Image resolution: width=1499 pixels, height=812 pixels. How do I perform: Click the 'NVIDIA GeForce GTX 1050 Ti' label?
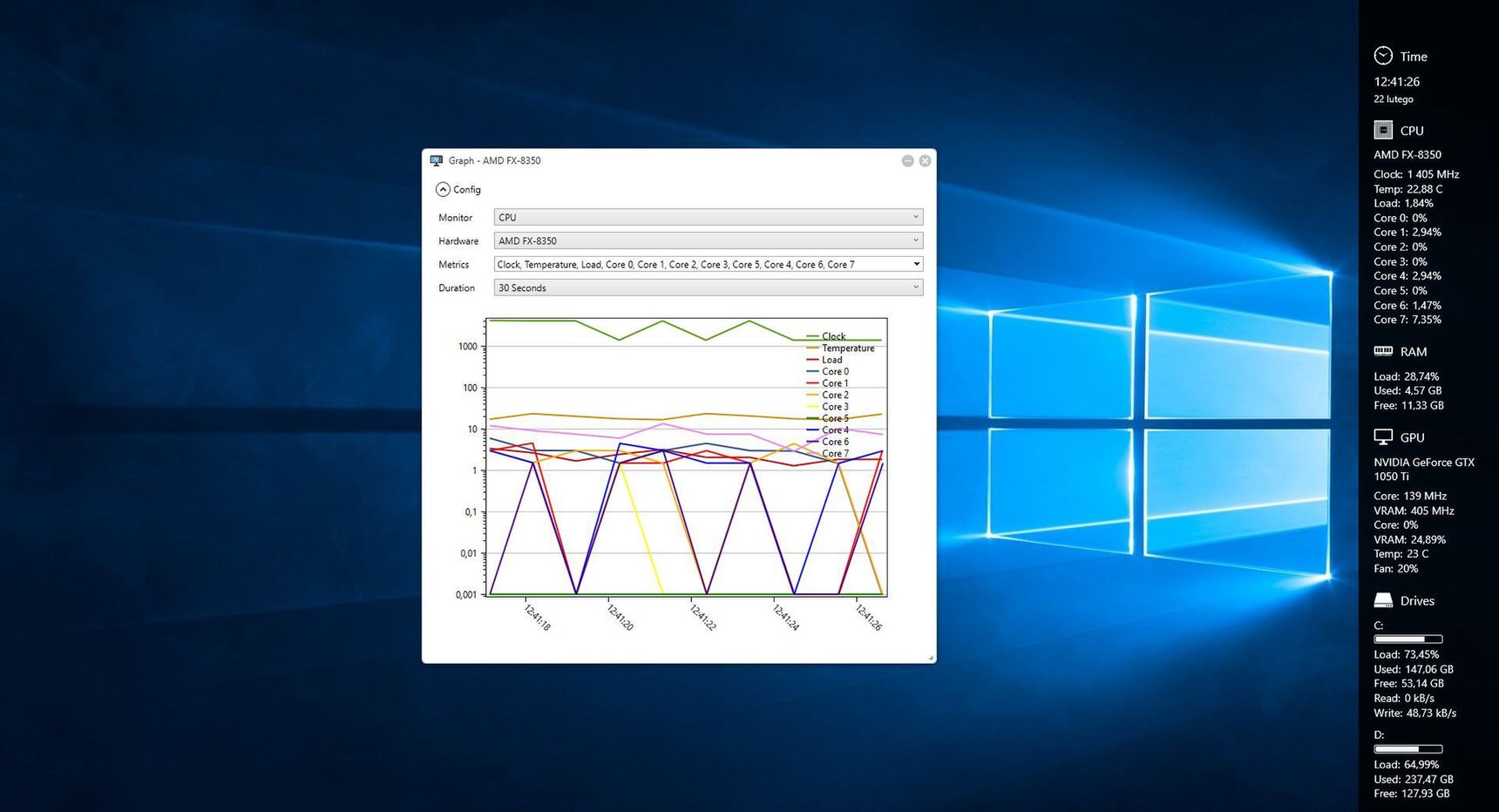[1424, 470]
